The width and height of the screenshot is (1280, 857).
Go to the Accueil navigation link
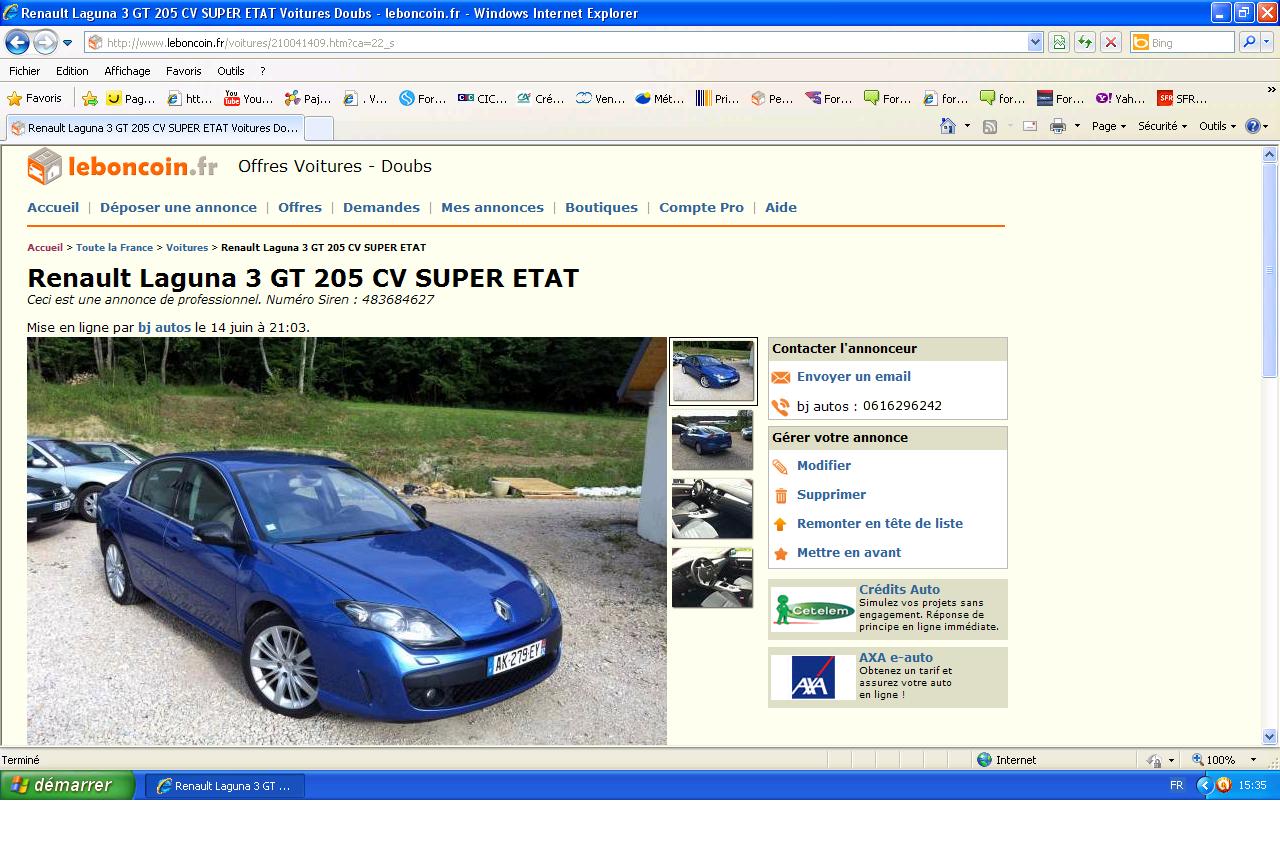coord(53,207)
